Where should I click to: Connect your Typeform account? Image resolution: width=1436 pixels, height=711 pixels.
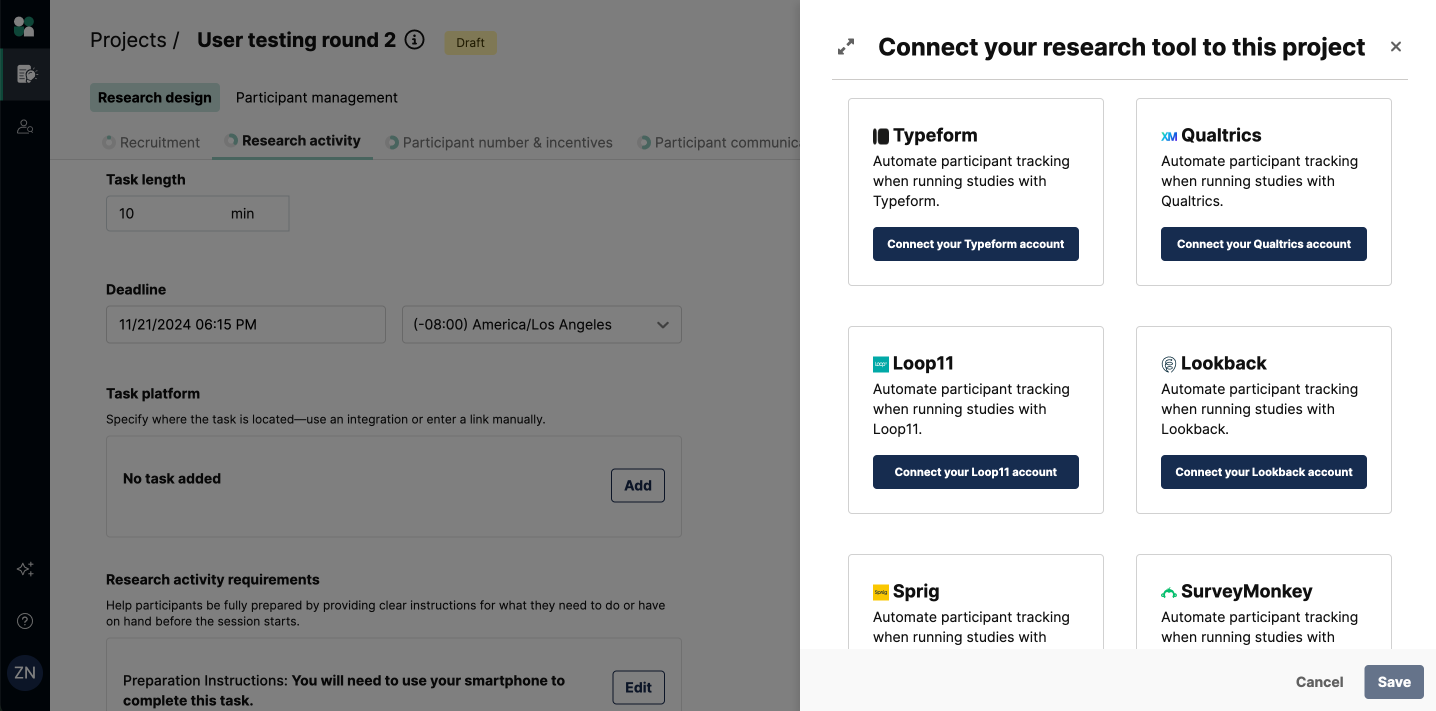pos(976,244)
